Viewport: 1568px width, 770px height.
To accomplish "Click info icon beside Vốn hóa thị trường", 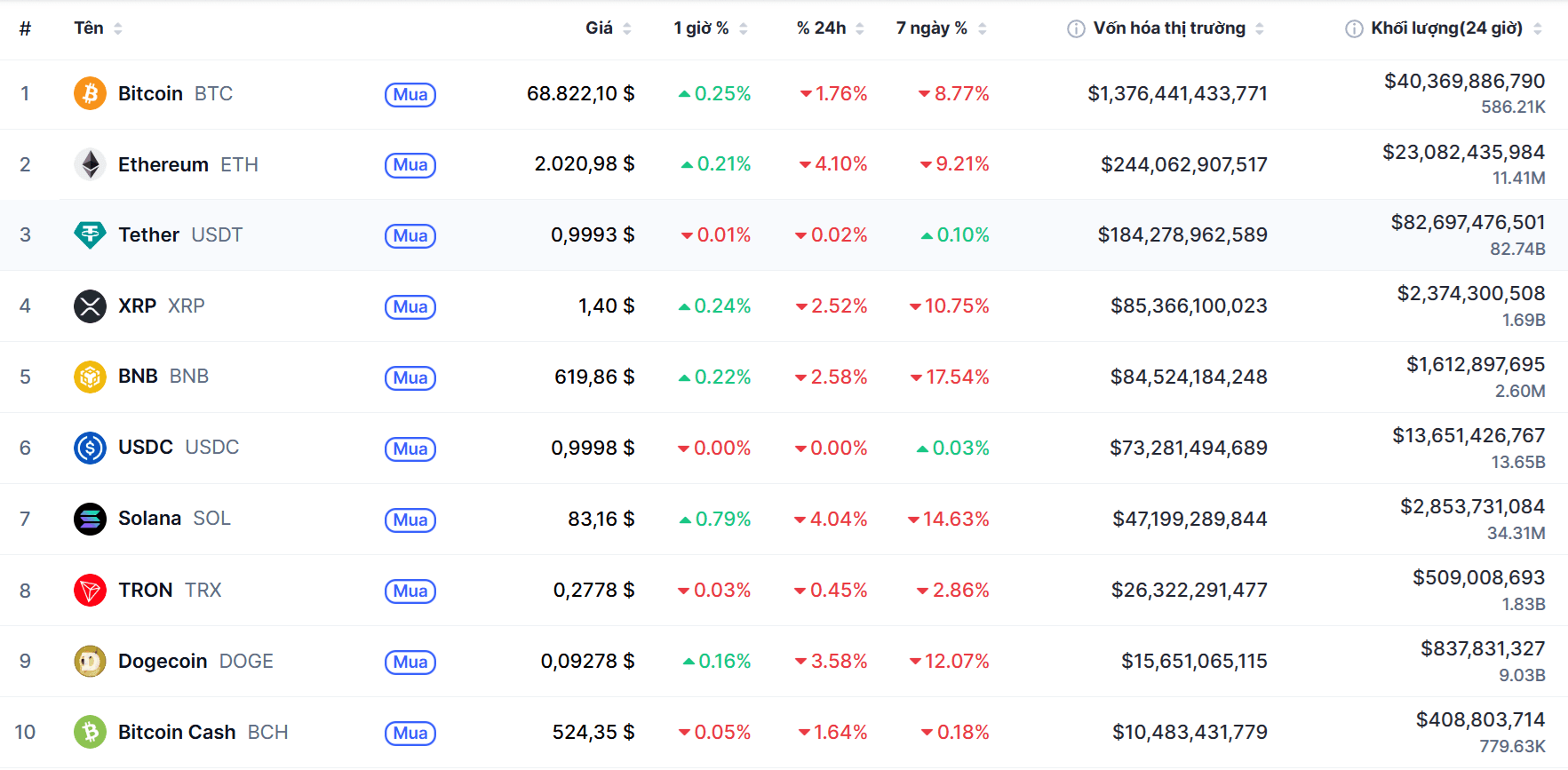I will point(1076,29).
